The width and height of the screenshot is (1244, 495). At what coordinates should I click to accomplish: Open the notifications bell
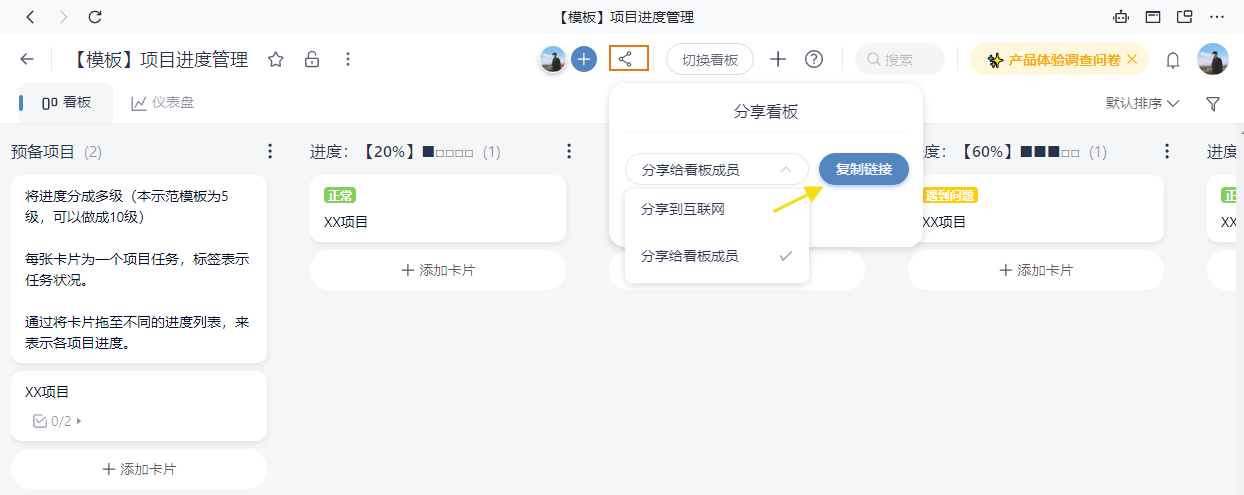point(1173,60)
